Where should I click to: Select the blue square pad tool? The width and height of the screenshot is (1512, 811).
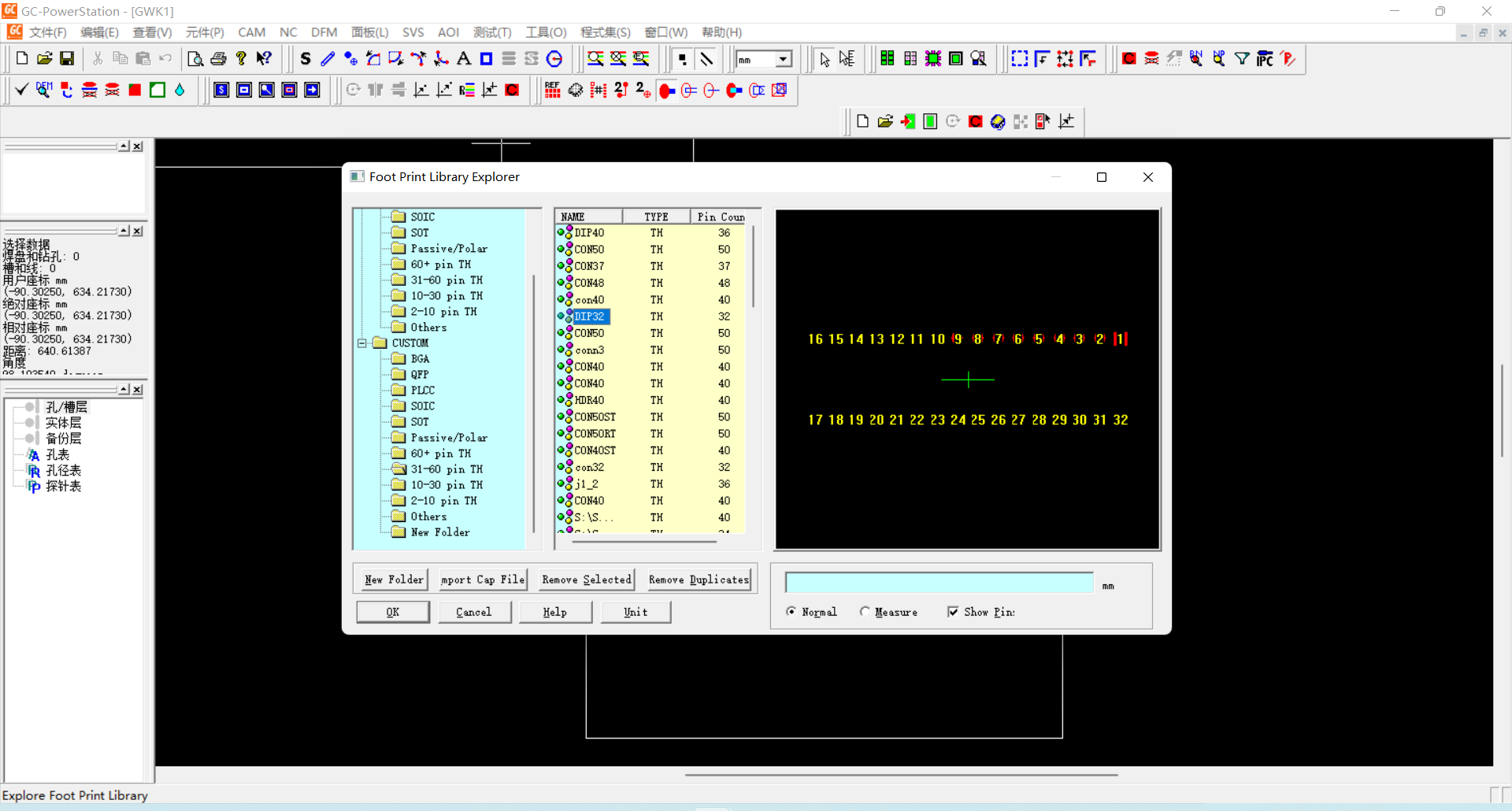(486, 58)
